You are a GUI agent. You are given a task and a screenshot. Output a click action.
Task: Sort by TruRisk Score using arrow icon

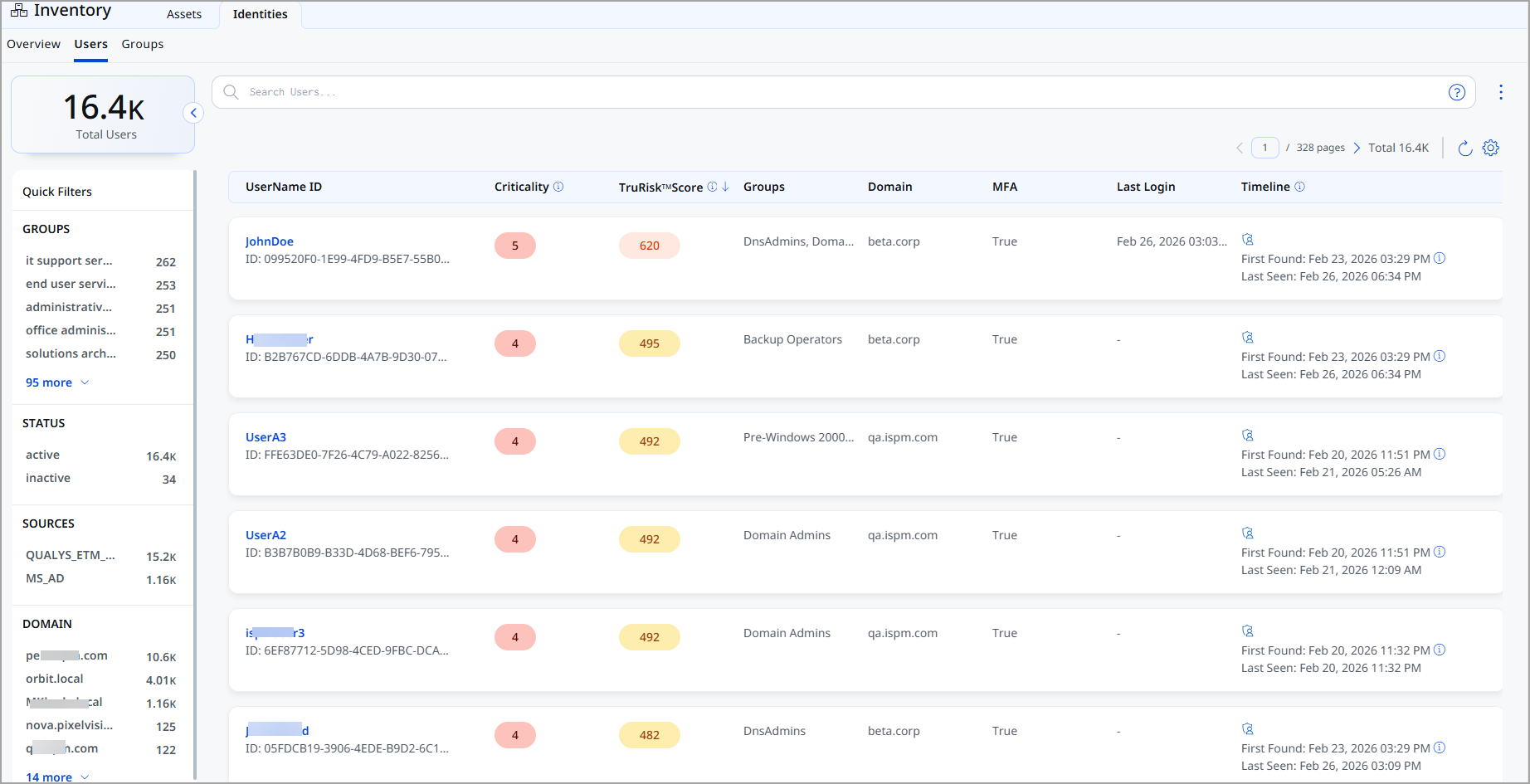[726, 187]
